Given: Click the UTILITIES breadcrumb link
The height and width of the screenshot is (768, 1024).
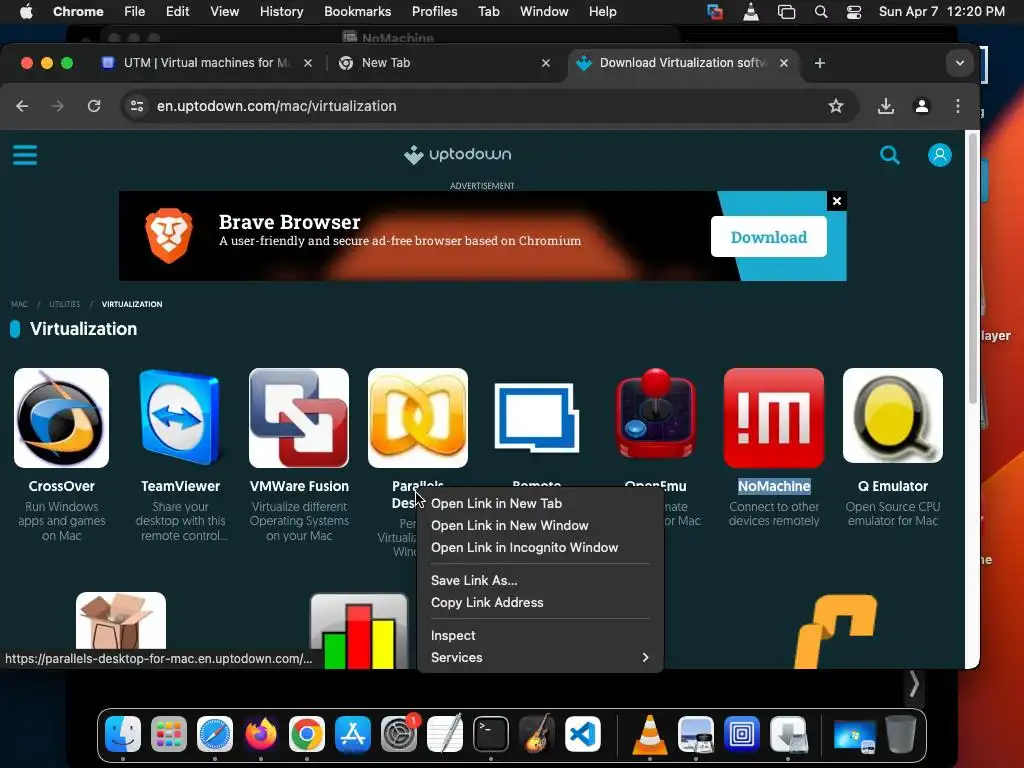Looking at the screenshot, I should point(65,304).
